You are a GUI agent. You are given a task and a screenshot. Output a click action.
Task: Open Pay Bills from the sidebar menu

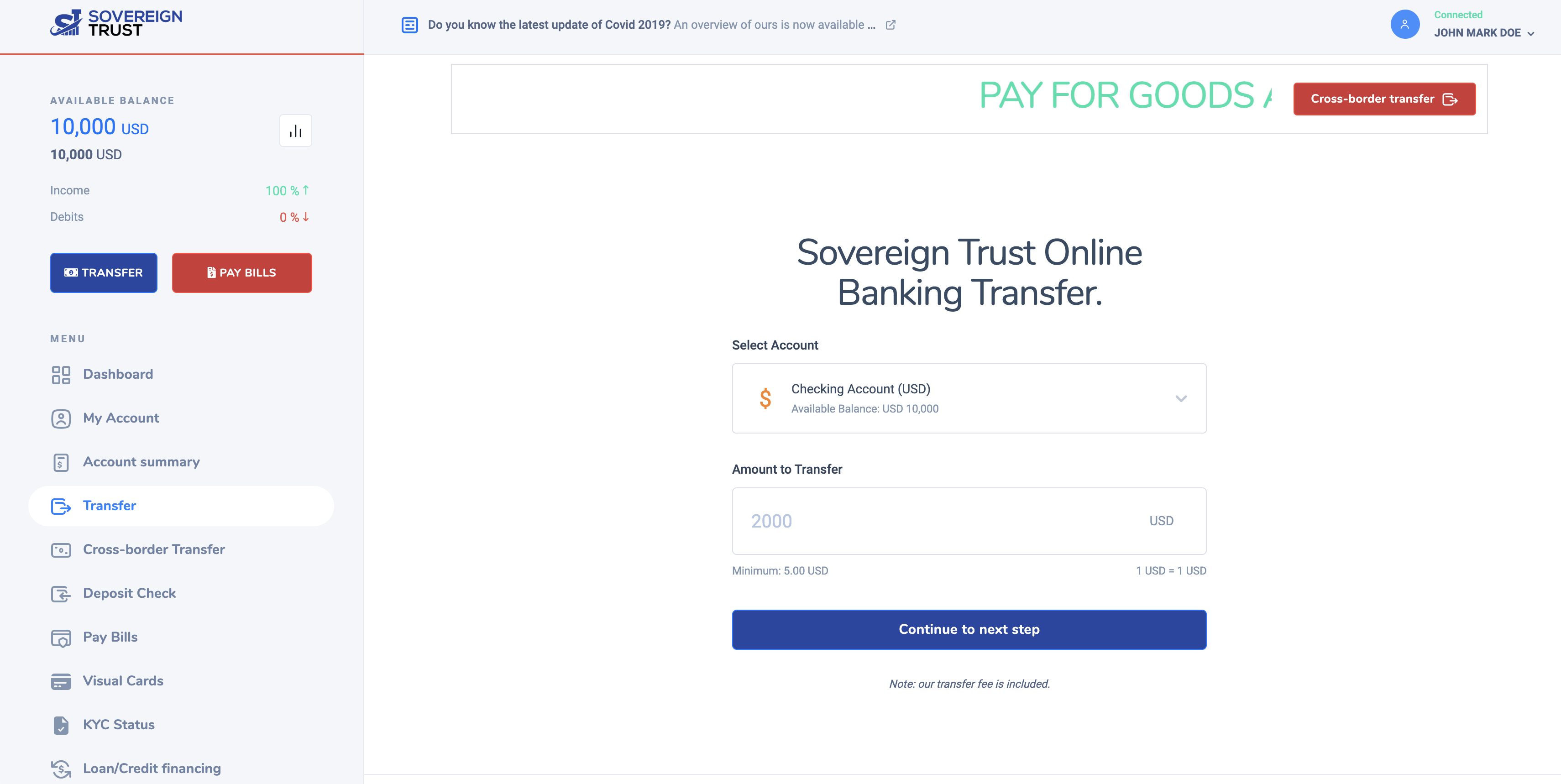[x=110, y=638]
